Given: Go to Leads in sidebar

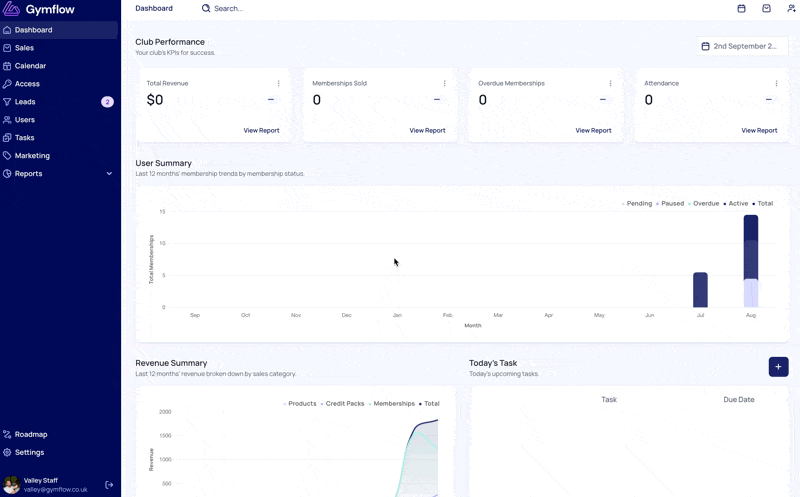Looking at the screenshot, I should 25,102.
